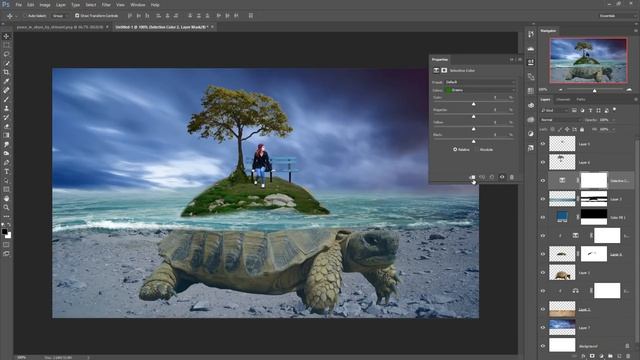Select the Eyedropper tool
640x360 pixels.
(6, 81)
